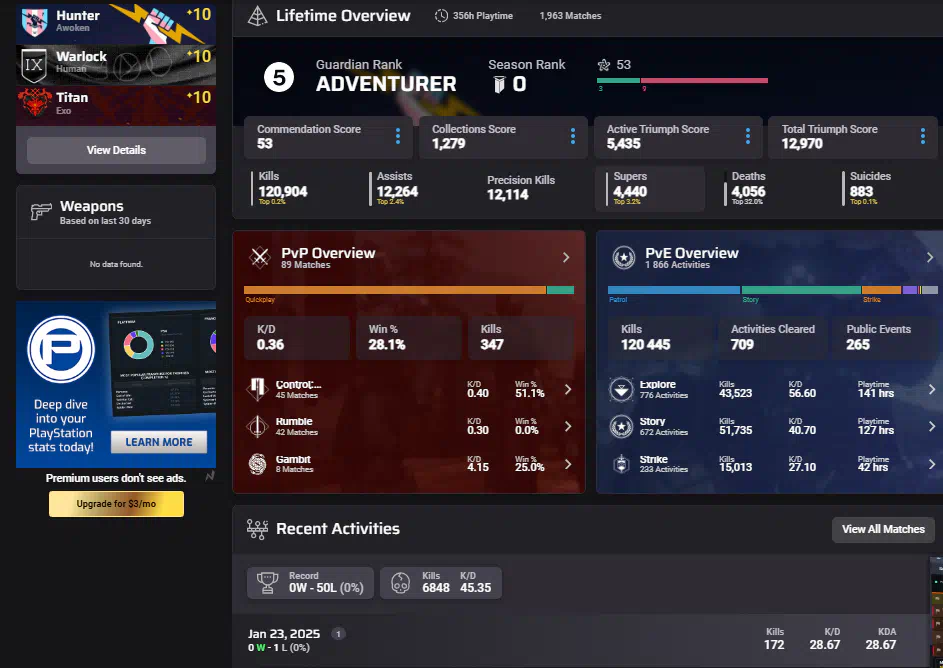Click the orange Quickplay bar segment
The image size is (943, 668).
(395, 290)
